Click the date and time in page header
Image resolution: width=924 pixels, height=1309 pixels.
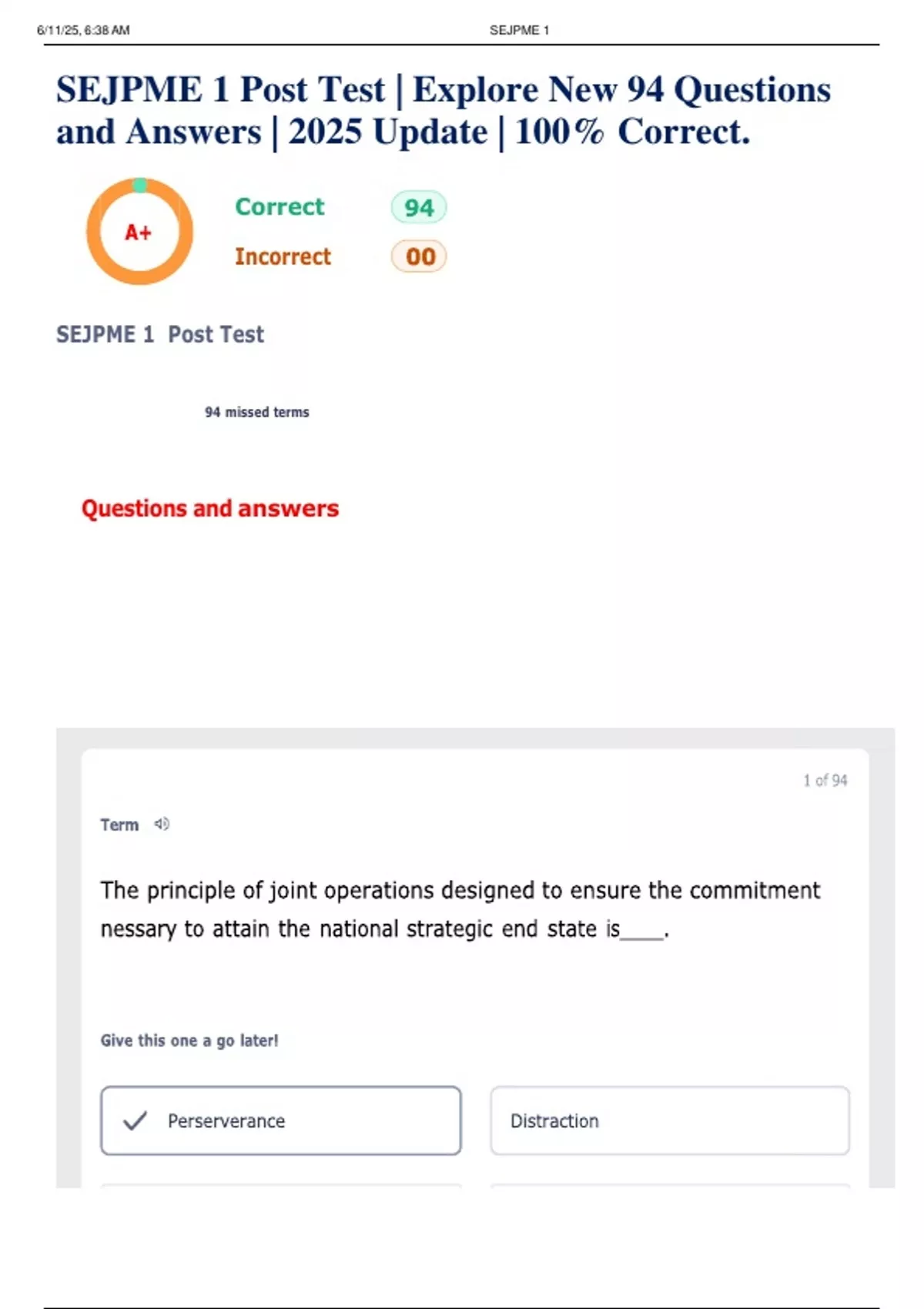coord(83,30)
